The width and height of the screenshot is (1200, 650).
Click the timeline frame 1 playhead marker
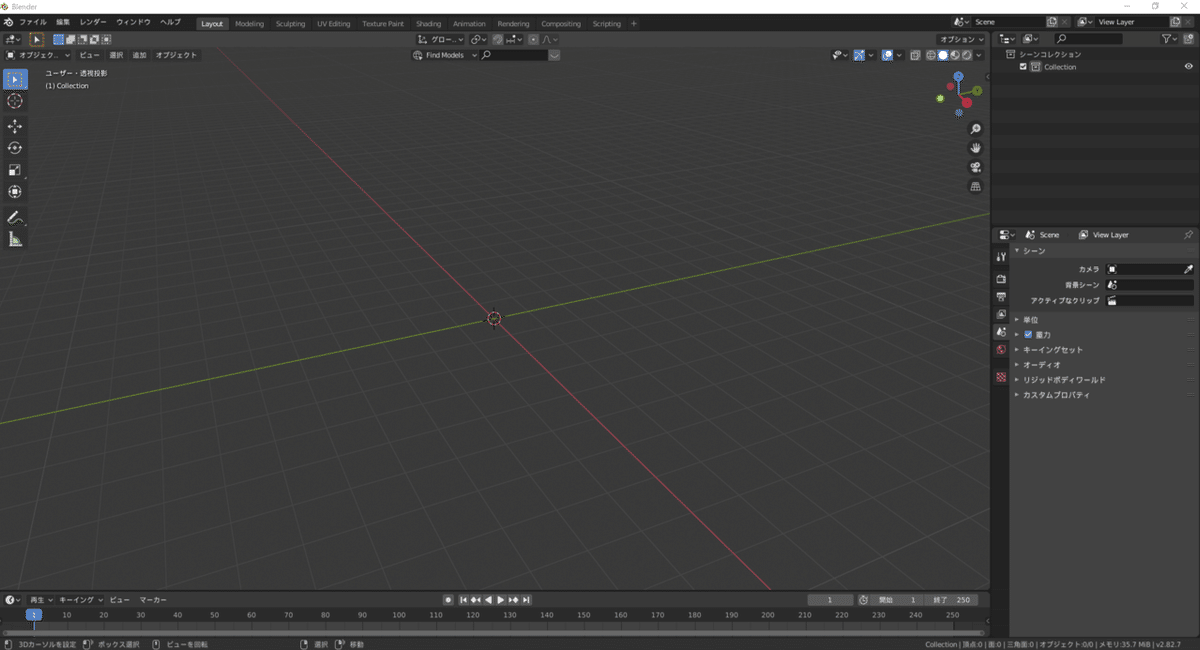pyautogui.click(x=33, y=615)
